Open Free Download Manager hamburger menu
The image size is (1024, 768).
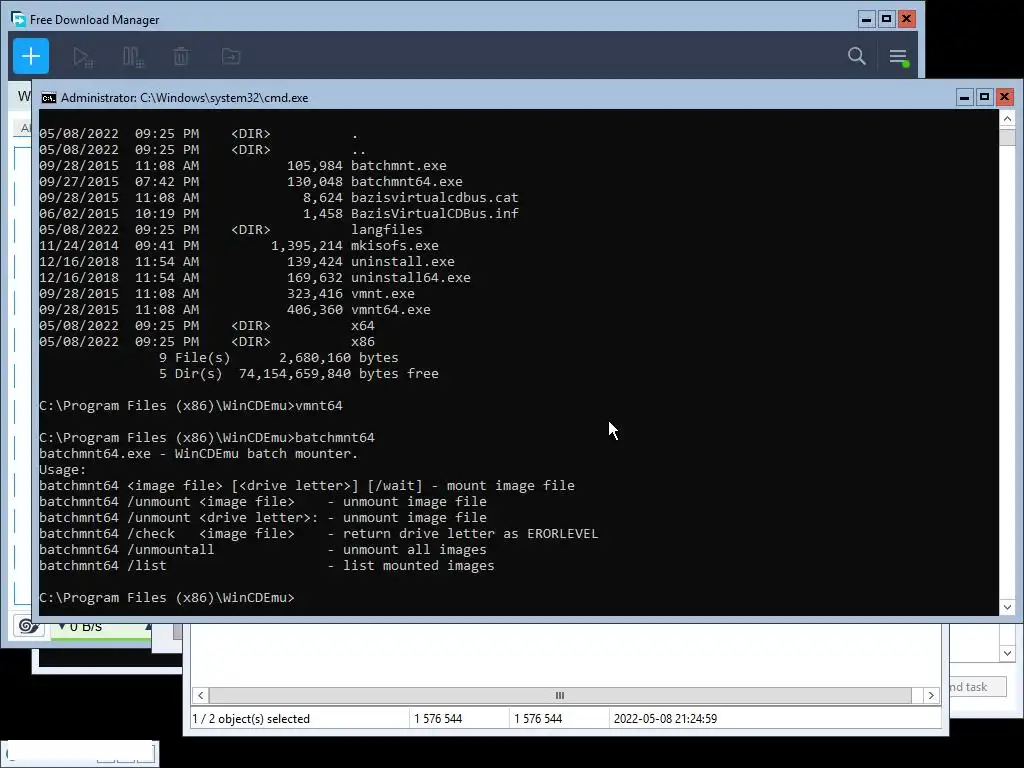pyautogui.click(x=899, y=57)
